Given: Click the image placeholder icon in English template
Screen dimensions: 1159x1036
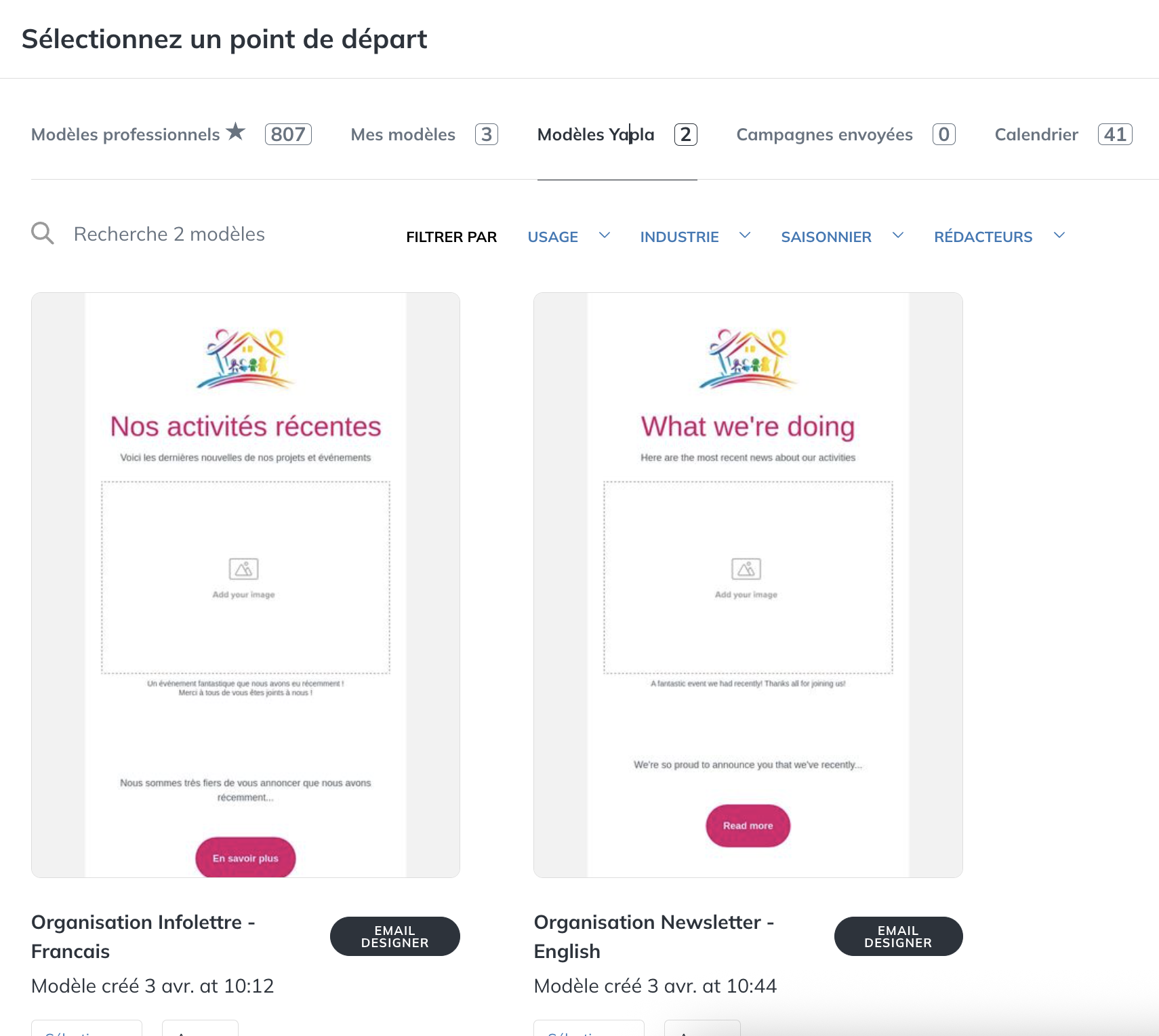Looking at the screenshot, I should point(746,569).
